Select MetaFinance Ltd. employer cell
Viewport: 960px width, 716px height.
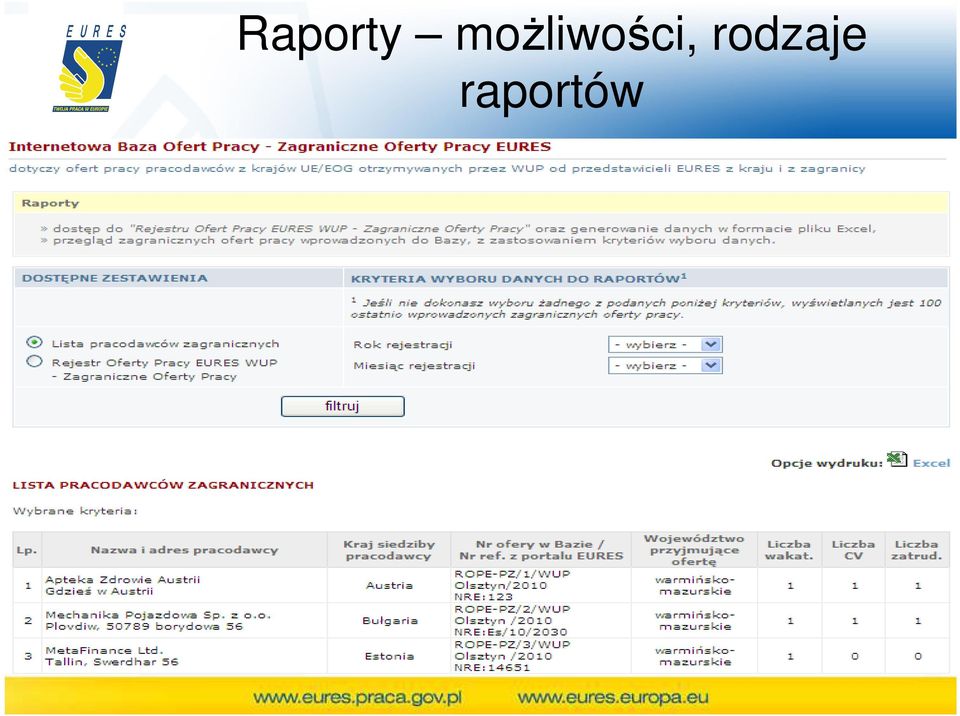(x=184, y=656)
